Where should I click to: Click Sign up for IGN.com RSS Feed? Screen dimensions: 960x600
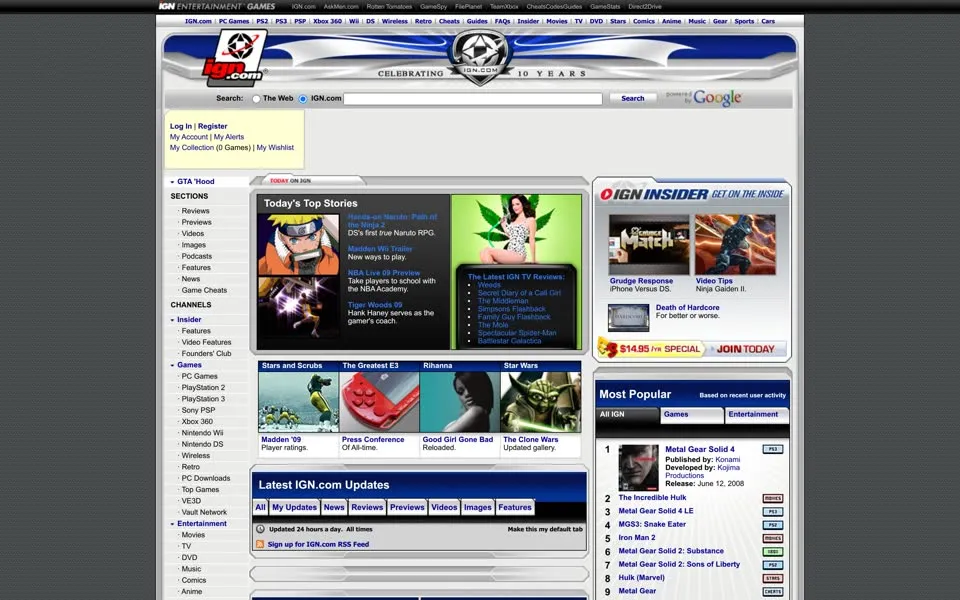[x=318, y=544]
